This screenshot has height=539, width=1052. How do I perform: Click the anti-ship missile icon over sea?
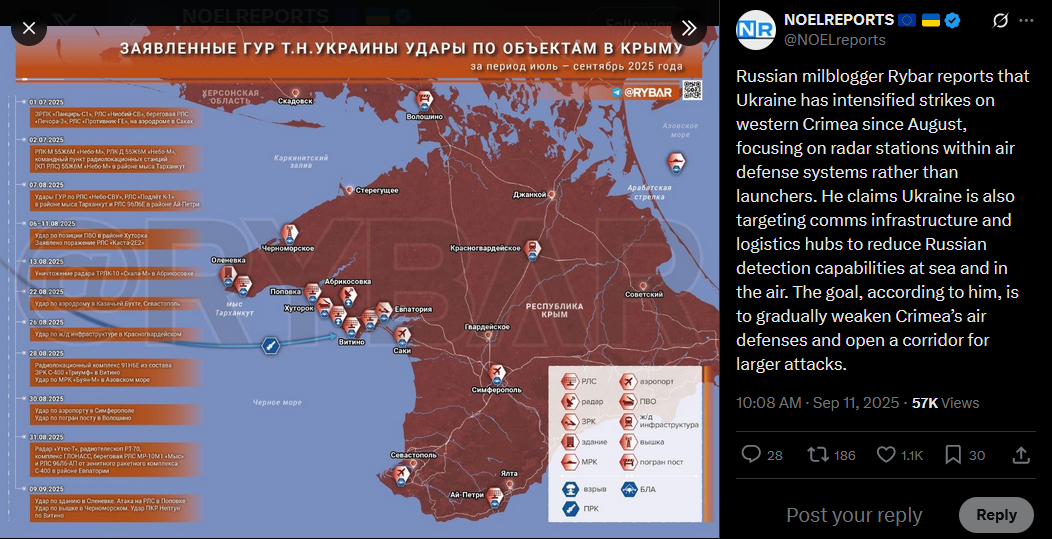coord(270,346)
